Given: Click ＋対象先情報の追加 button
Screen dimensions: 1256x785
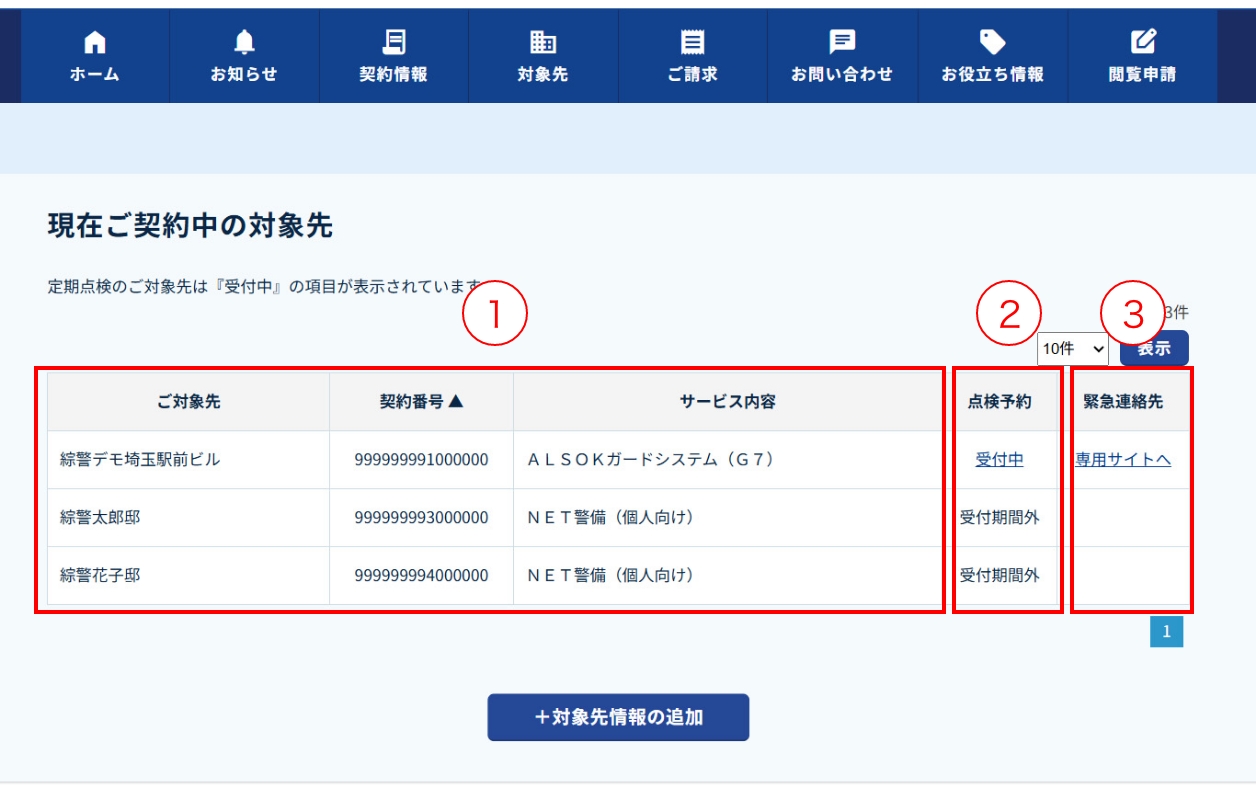Looking at the screenshot, I should pos(618,717).
